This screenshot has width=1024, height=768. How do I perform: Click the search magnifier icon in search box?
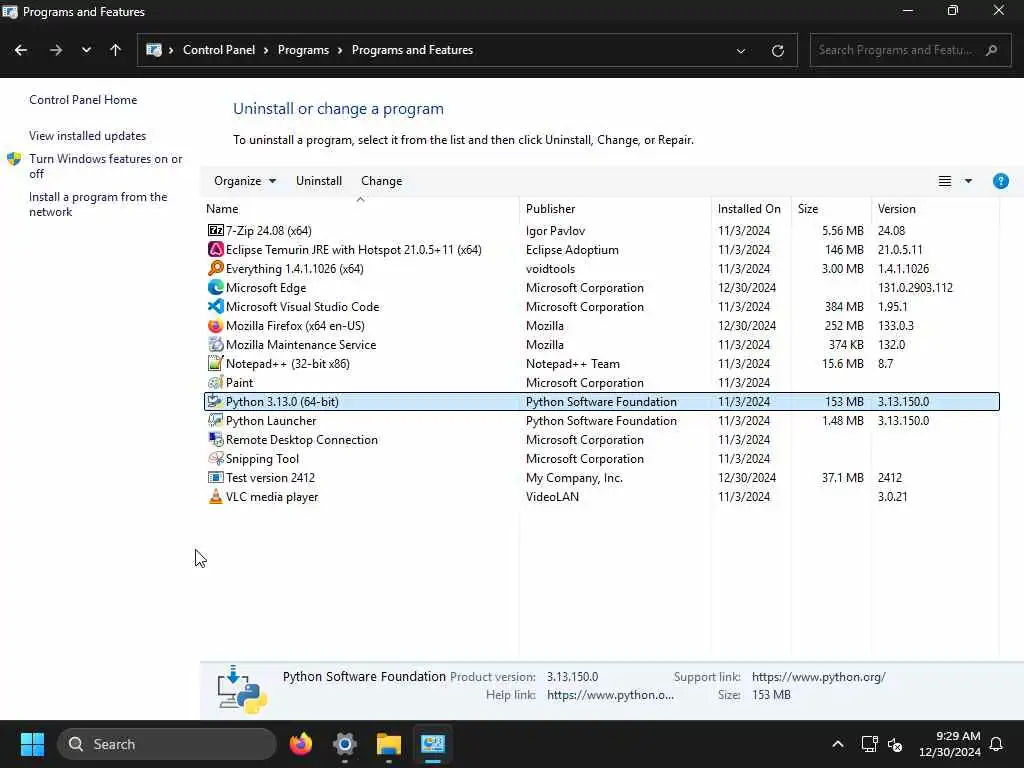(x=991, y=50)
